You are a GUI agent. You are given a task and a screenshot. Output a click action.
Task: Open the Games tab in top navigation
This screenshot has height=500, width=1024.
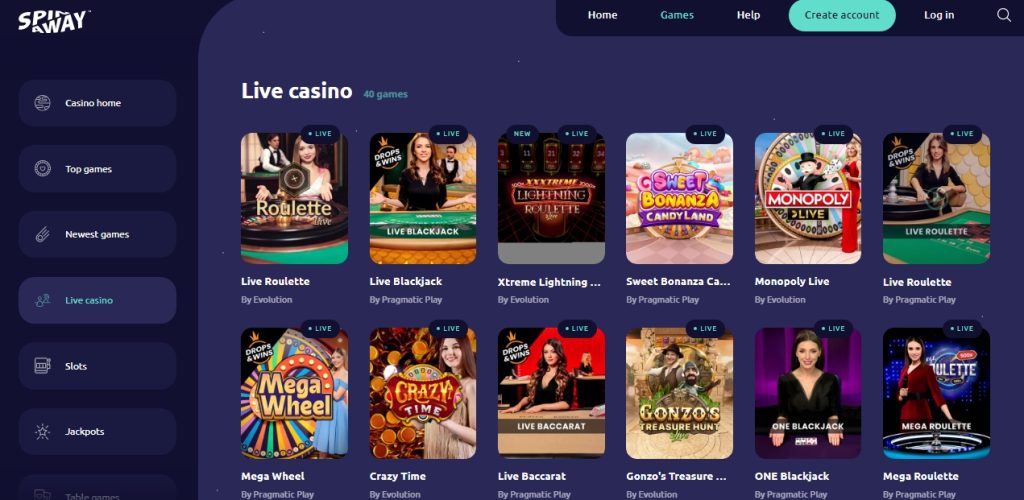tap(677, 15)
